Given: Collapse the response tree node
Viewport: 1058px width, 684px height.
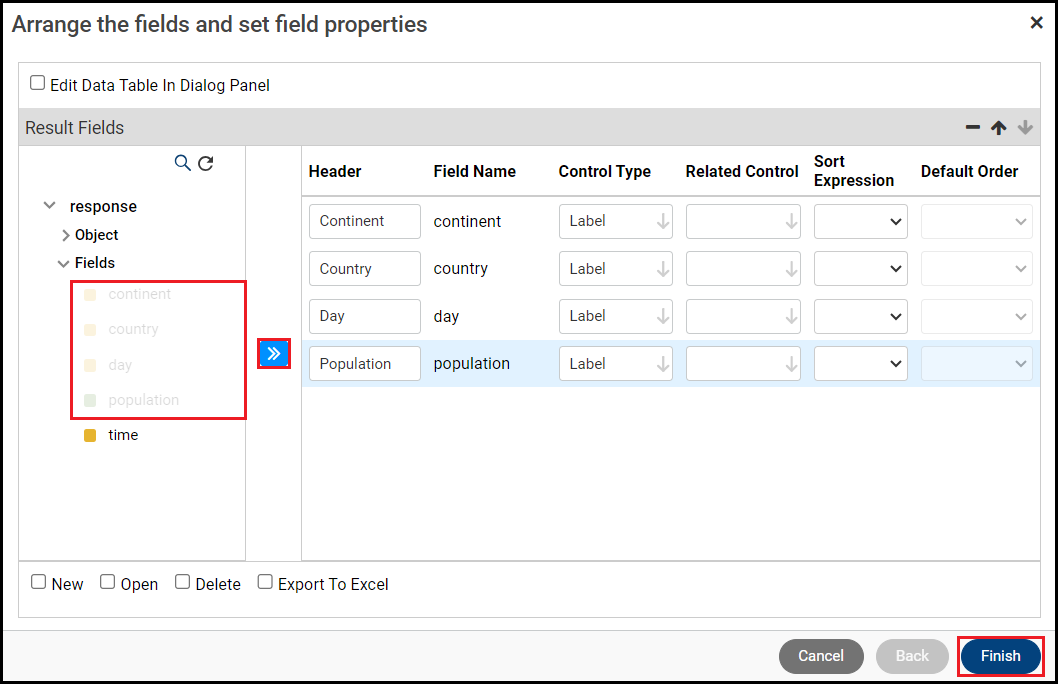Looking at the screenshot, I should [50, 206].
